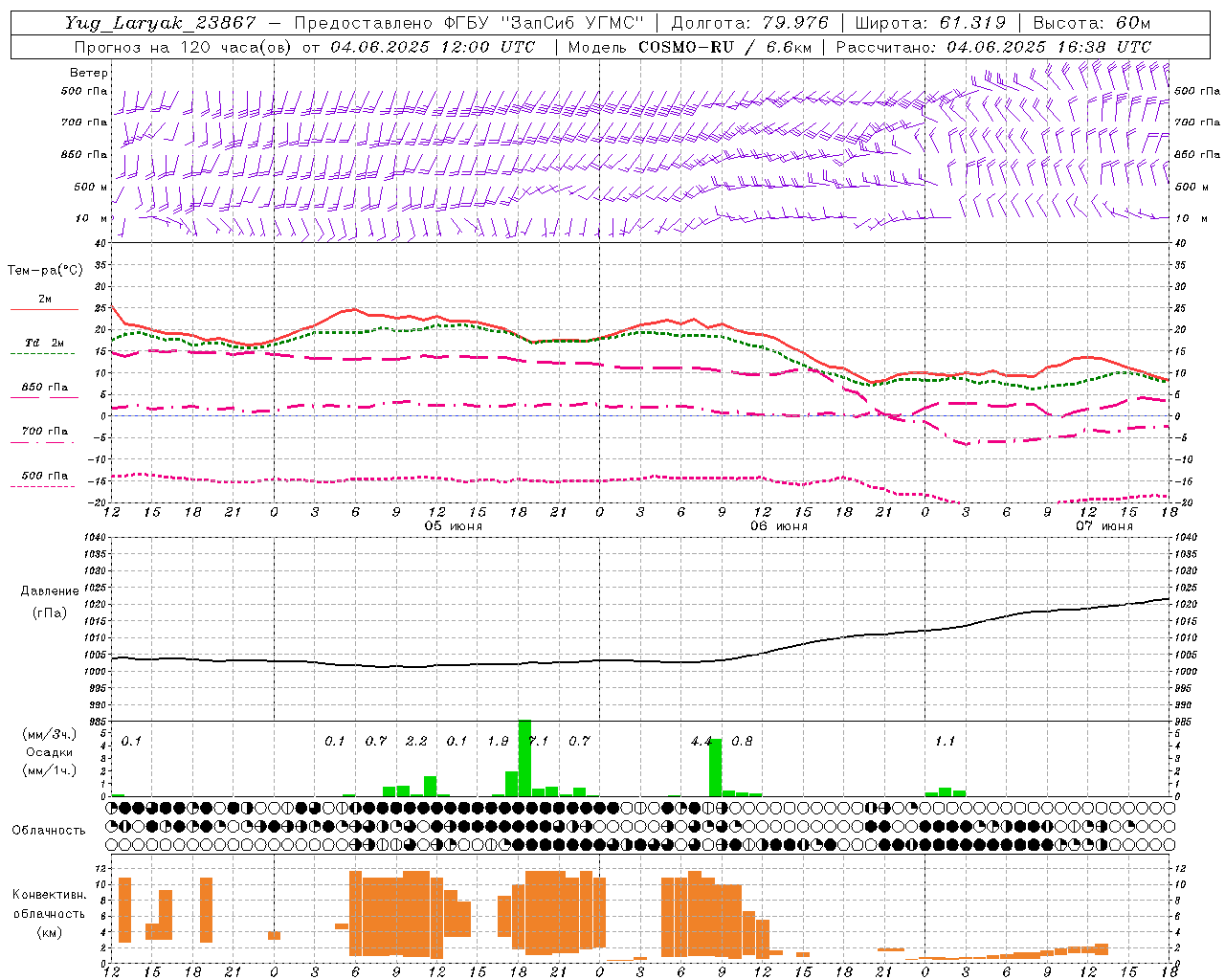
Task: Click the Давление panel label
Action: coord(50,591)
